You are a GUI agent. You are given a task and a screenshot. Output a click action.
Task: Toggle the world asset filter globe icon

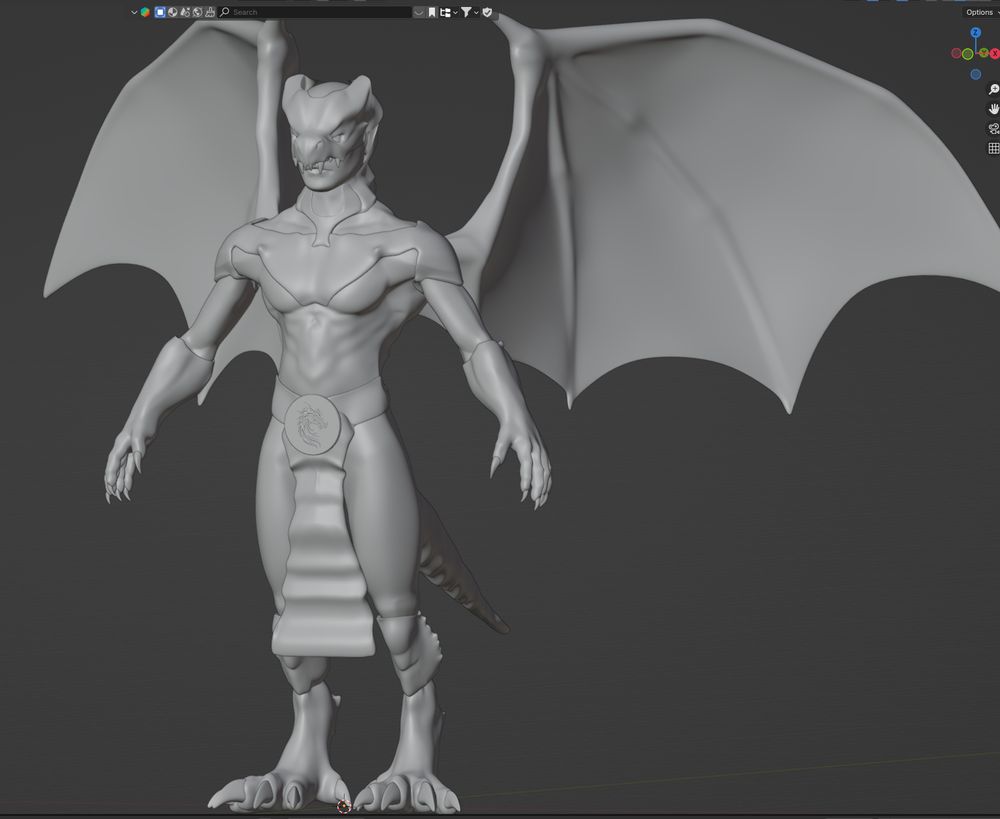(197, 12)
